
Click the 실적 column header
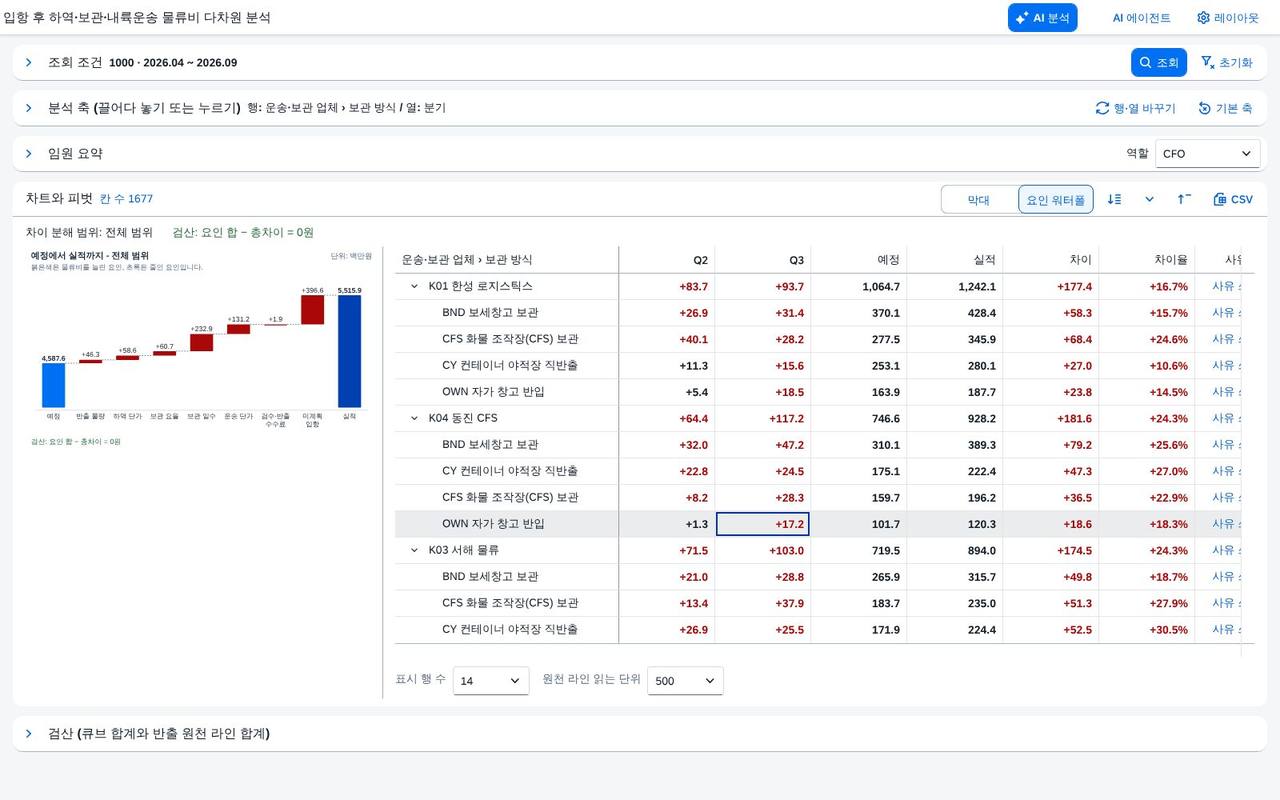955,260
